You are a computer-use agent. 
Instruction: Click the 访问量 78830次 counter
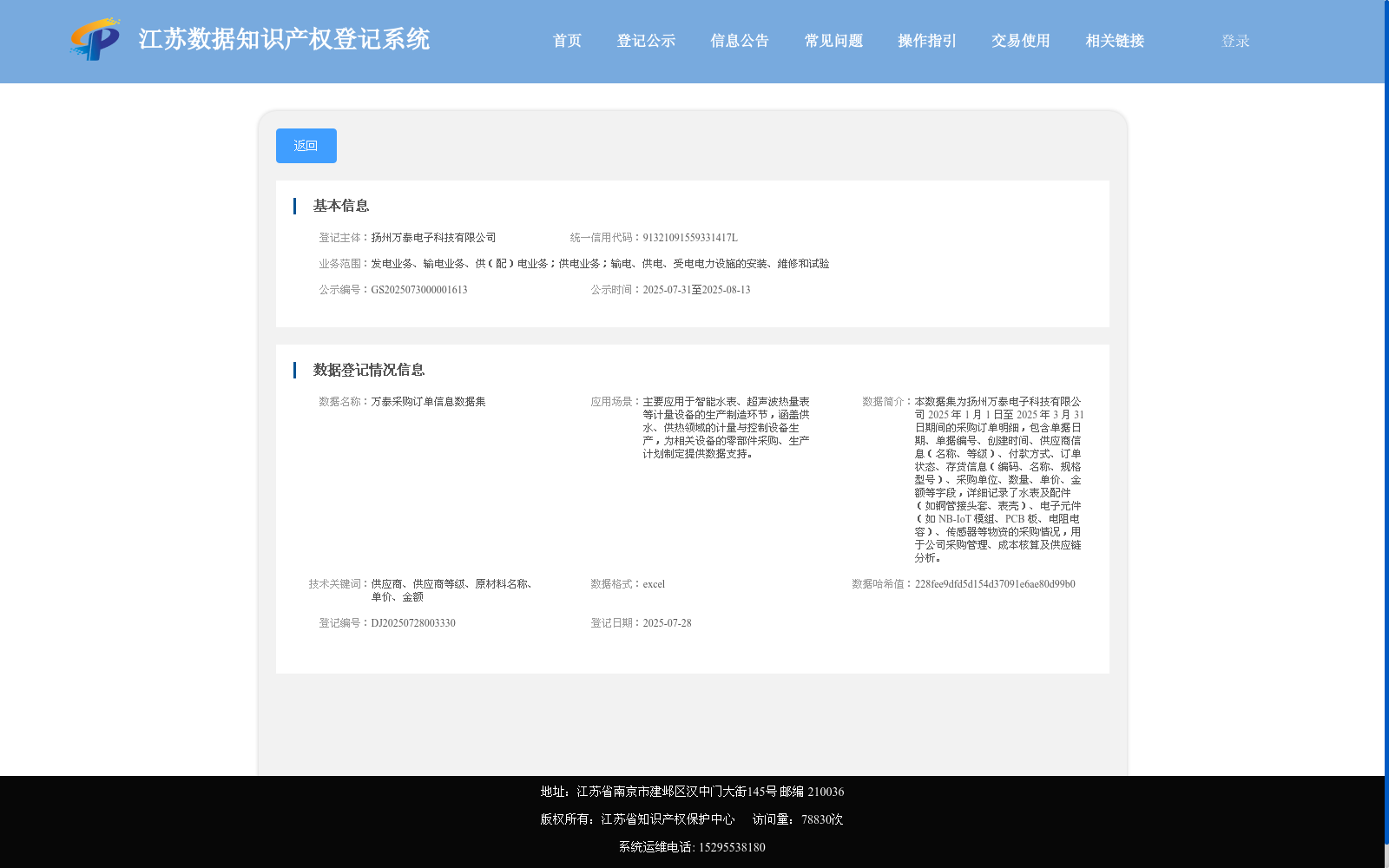click(x=798, y=819)
